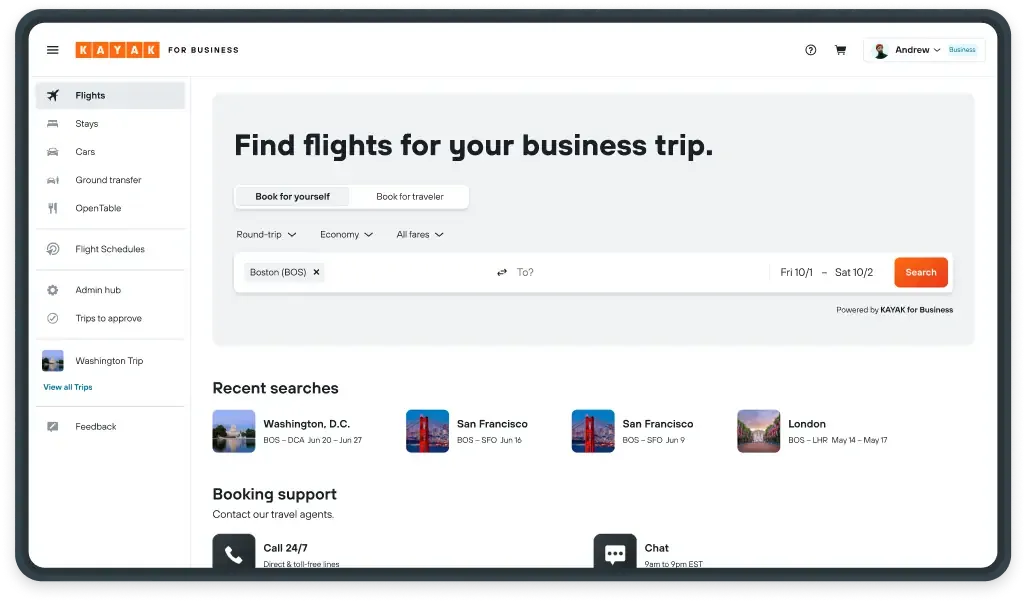Screen dimensions: 1027x603
Task: Select Book for yourself option
Action: [292, 197]
